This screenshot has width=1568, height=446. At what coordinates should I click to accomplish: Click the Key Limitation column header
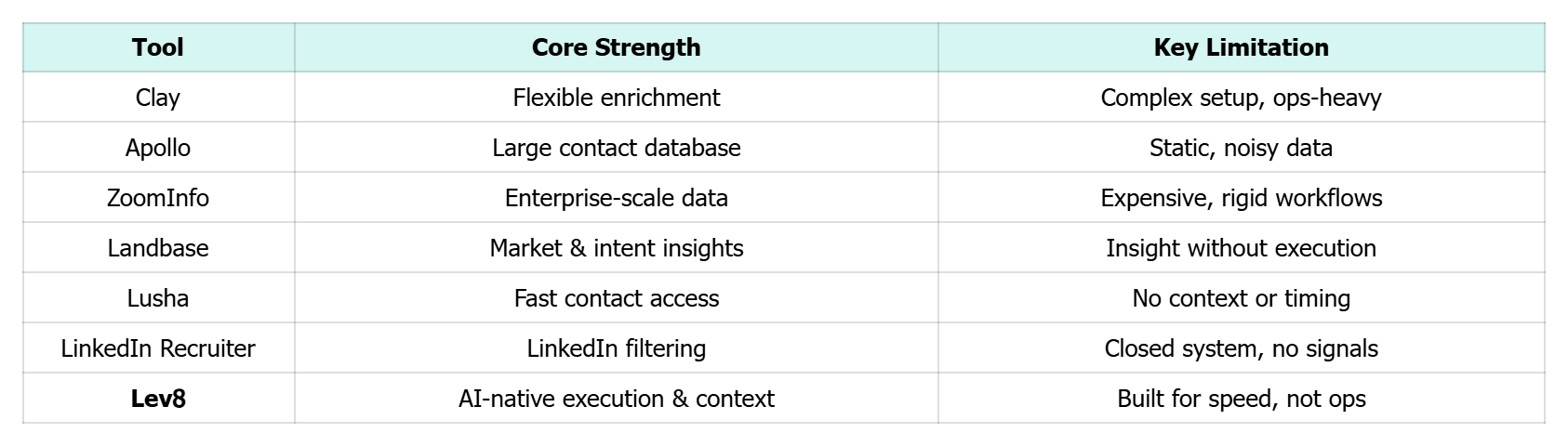coord(1241,47)
